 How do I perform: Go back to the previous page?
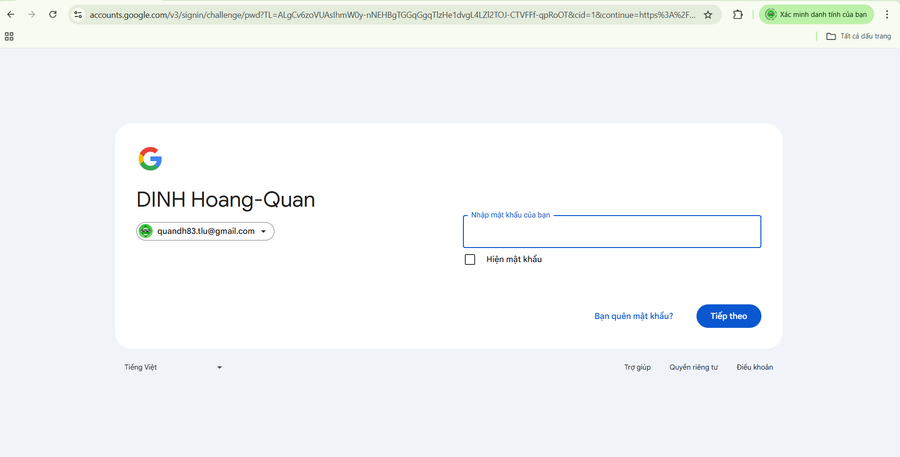pyautogui.click(x=11, y=14)
